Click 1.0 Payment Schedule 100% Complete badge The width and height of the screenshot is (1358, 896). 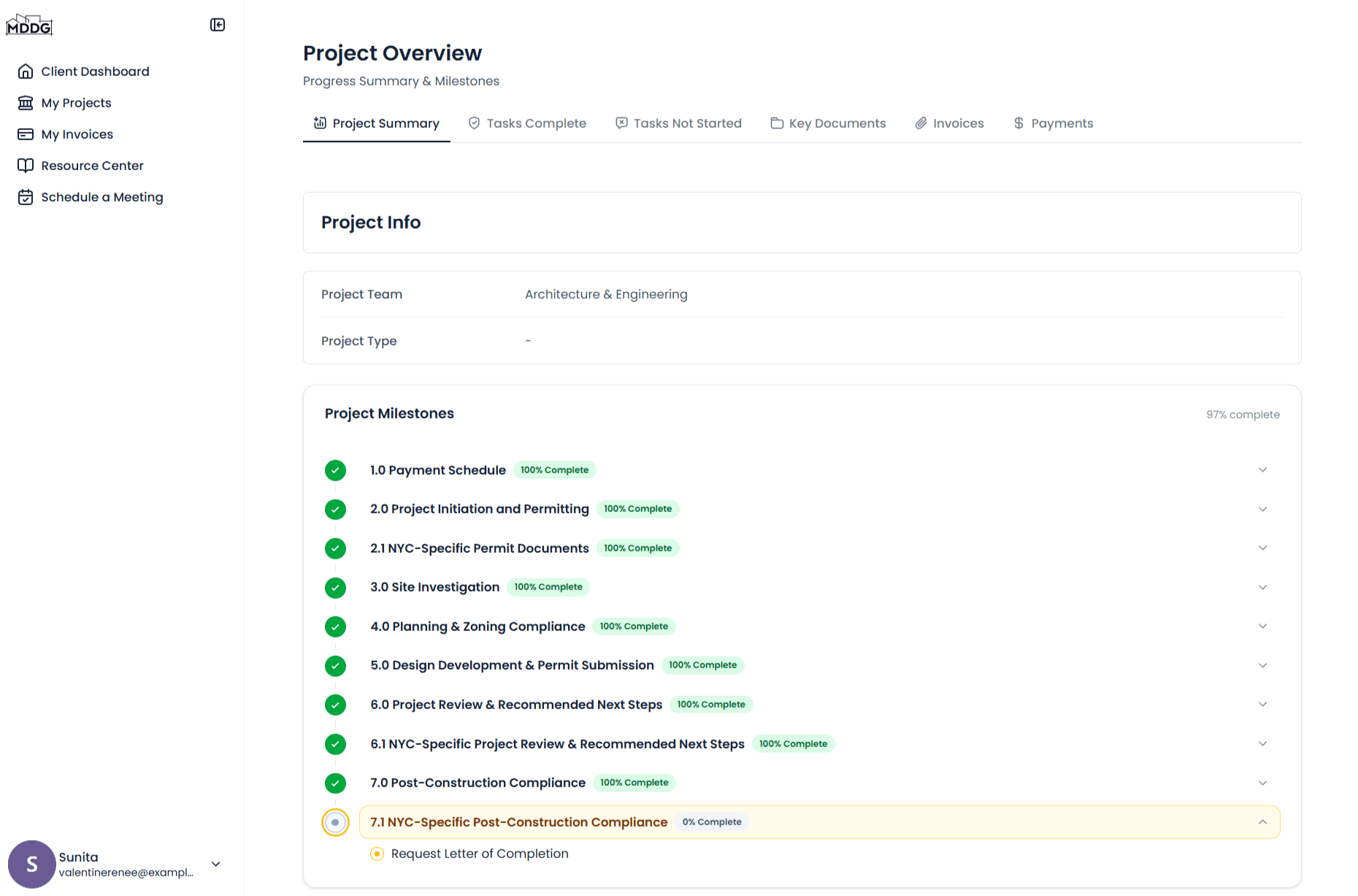click(554, 470)
